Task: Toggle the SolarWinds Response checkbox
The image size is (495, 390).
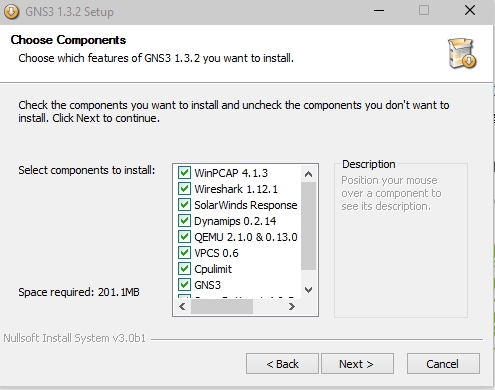Action: click(184, 205)
